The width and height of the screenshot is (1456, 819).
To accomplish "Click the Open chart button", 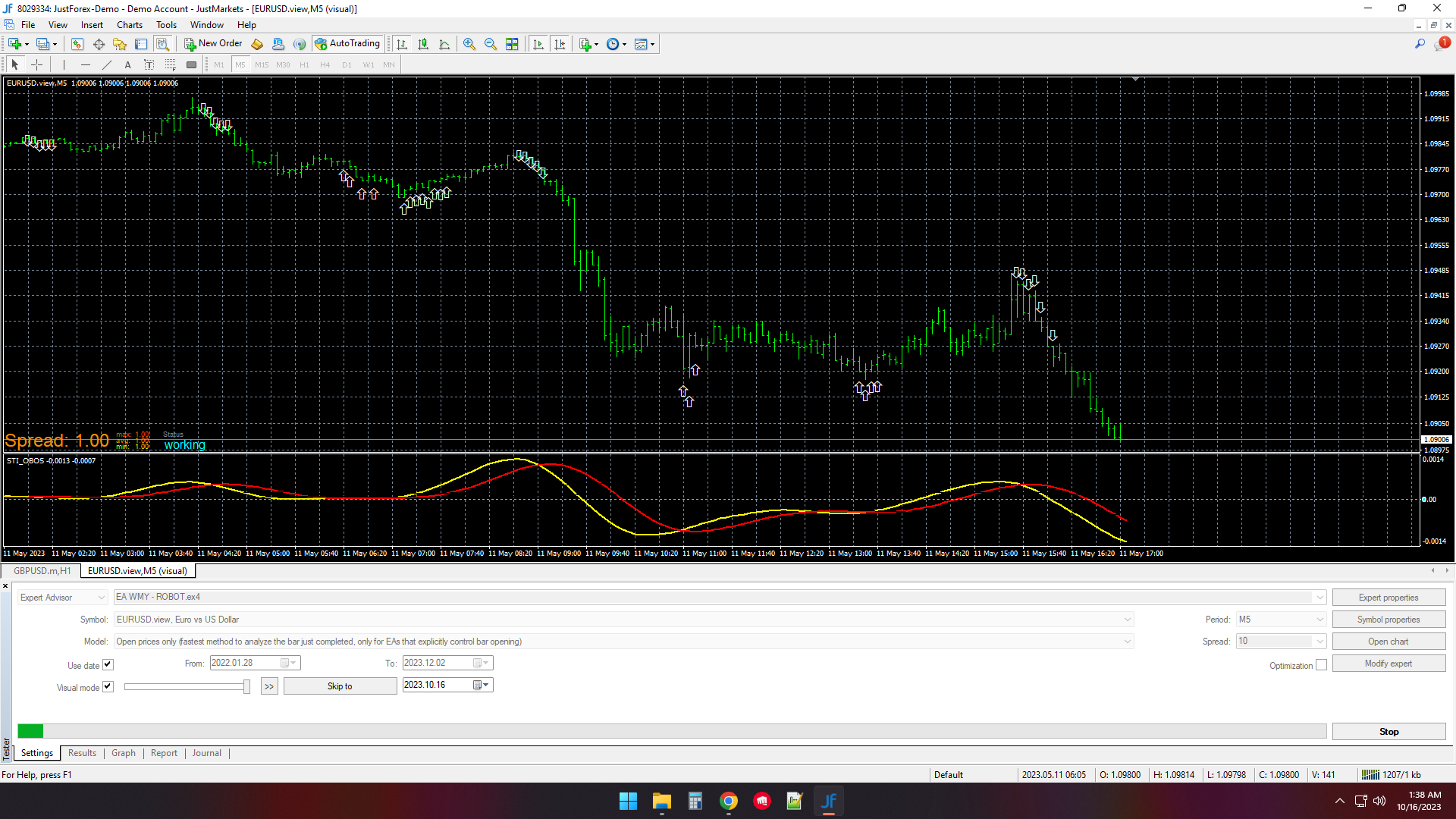I will tap(1389, 642).
